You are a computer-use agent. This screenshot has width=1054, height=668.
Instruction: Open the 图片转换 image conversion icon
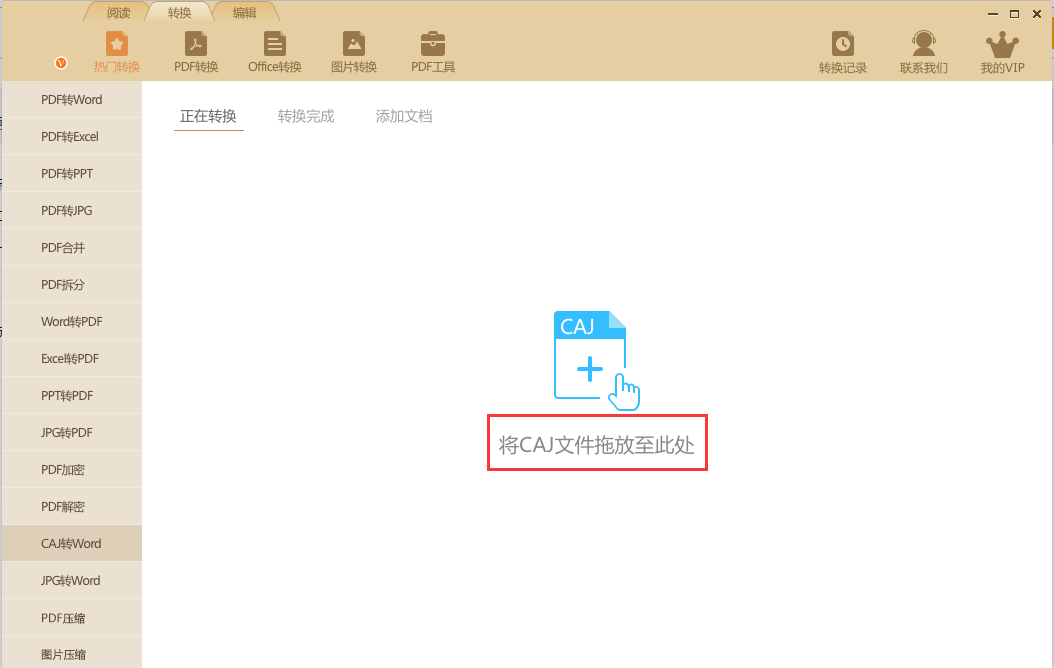coord(354,52)
